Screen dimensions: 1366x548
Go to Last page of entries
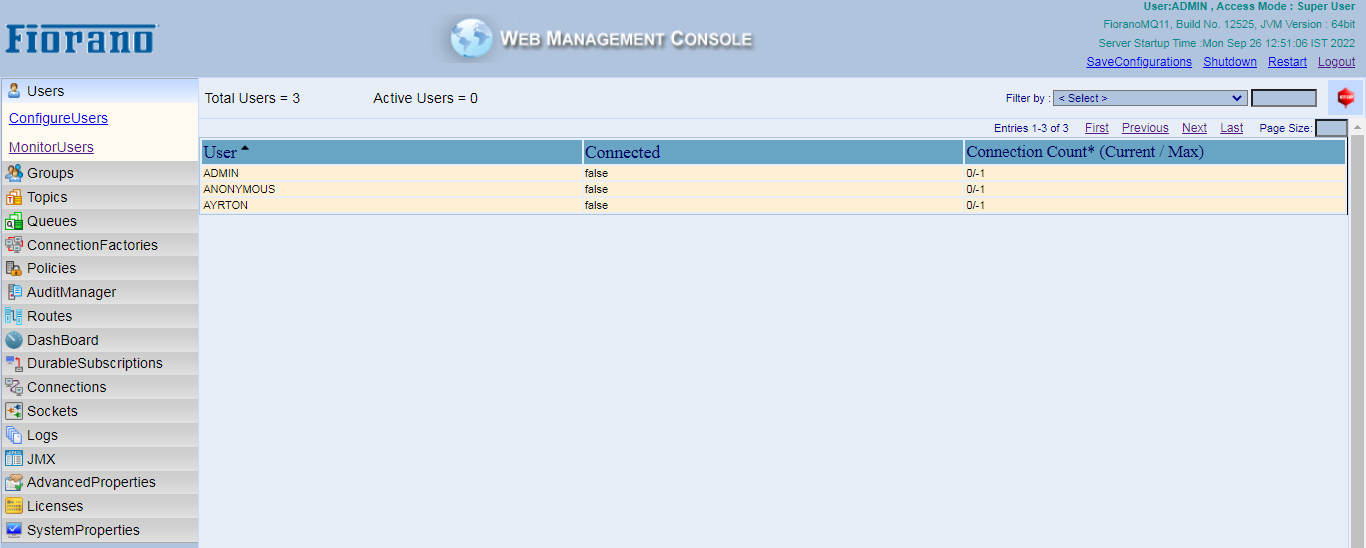click(x=1232, y=128)
